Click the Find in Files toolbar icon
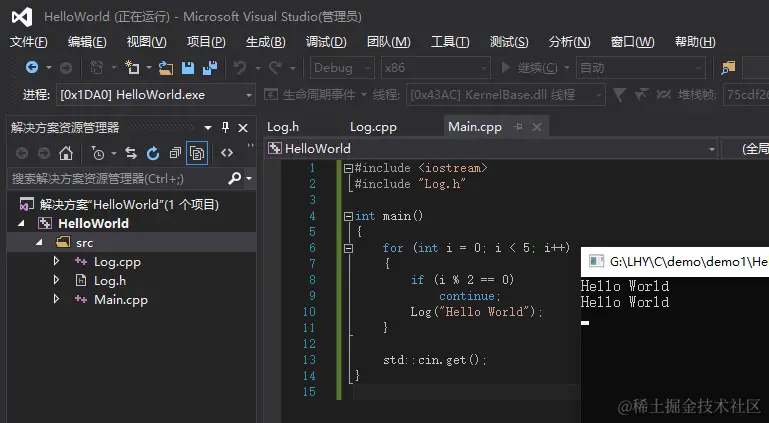The image size is (769, 423). pyautogui.click(x=728, y=68)
